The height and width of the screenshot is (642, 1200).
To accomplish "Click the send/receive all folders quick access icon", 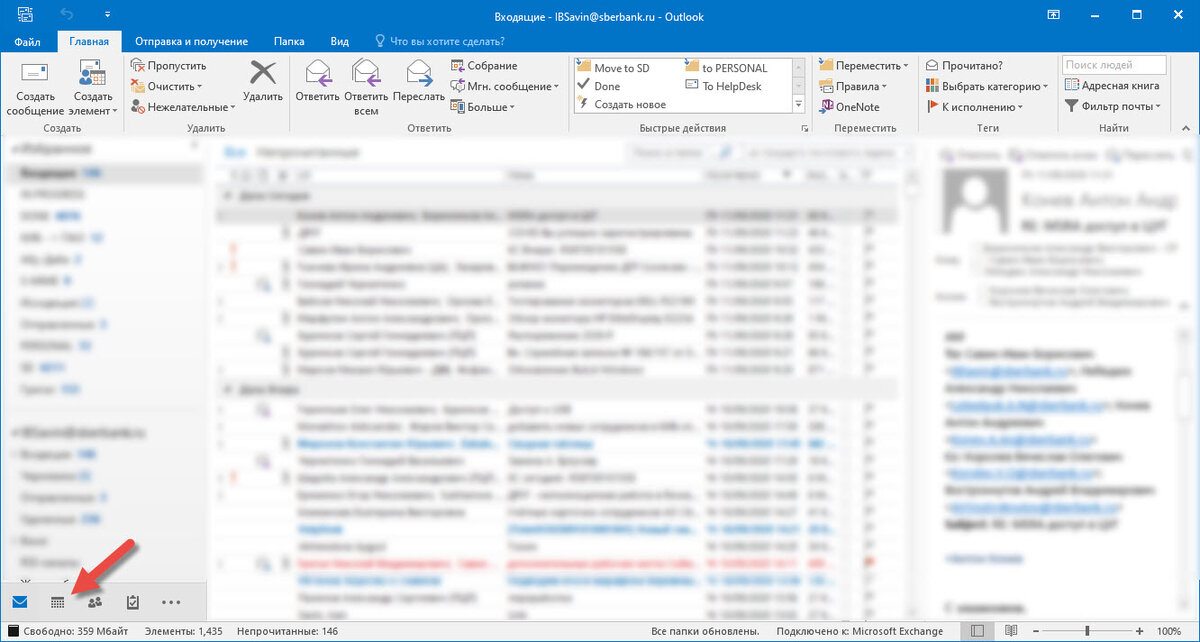I will pyautogui.click(x=24, y=15).
